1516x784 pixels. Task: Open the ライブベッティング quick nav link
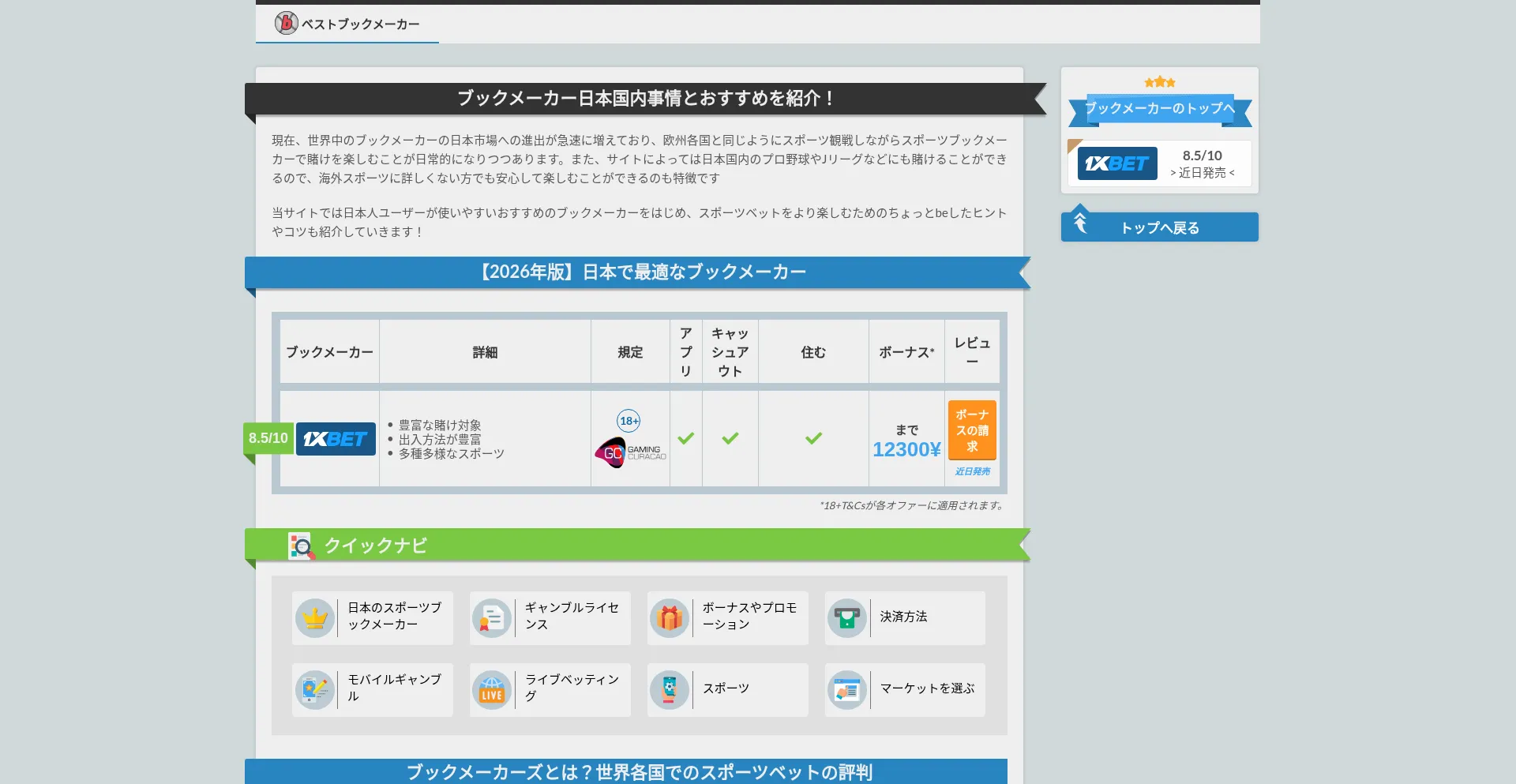[550, 690]
